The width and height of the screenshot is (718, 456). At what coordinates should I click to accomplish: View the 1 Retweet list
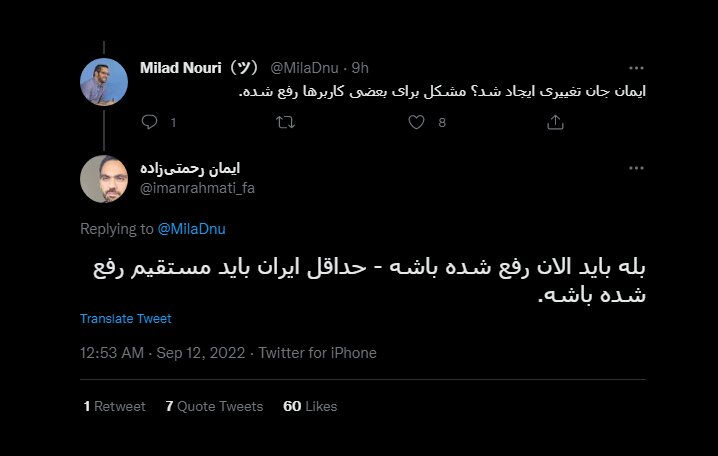point(114,406)
